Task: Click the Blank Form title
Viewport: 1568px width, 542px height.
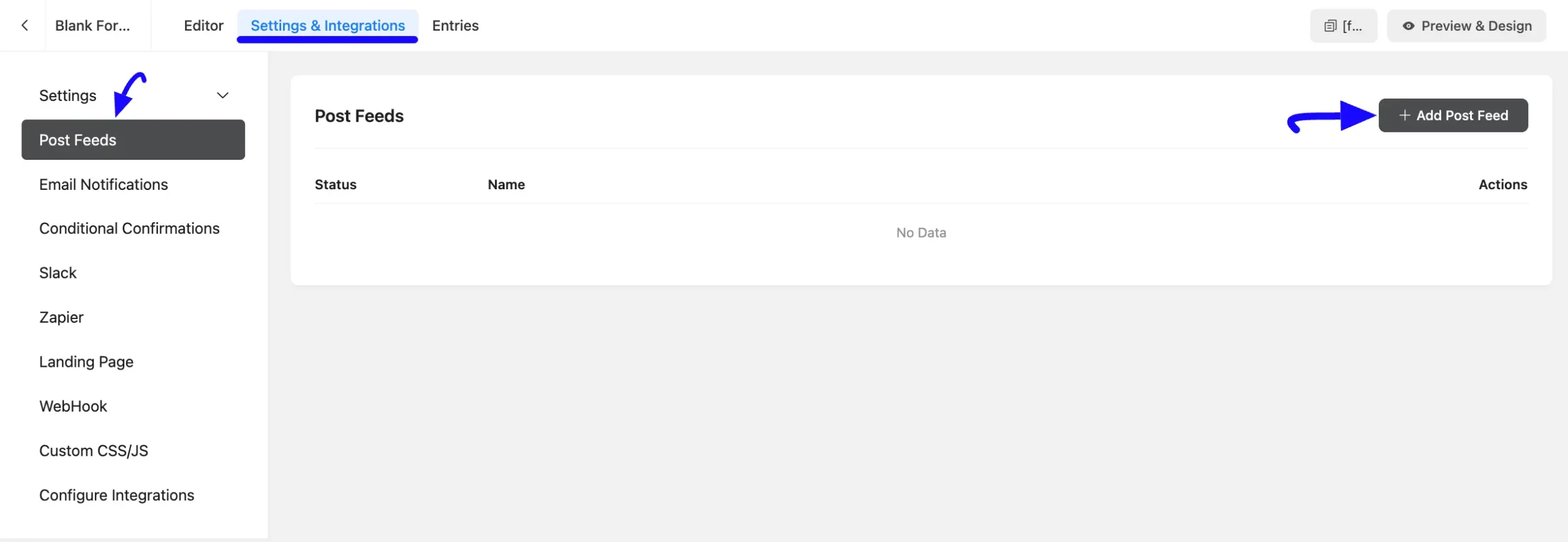Action: coord(92,26)
